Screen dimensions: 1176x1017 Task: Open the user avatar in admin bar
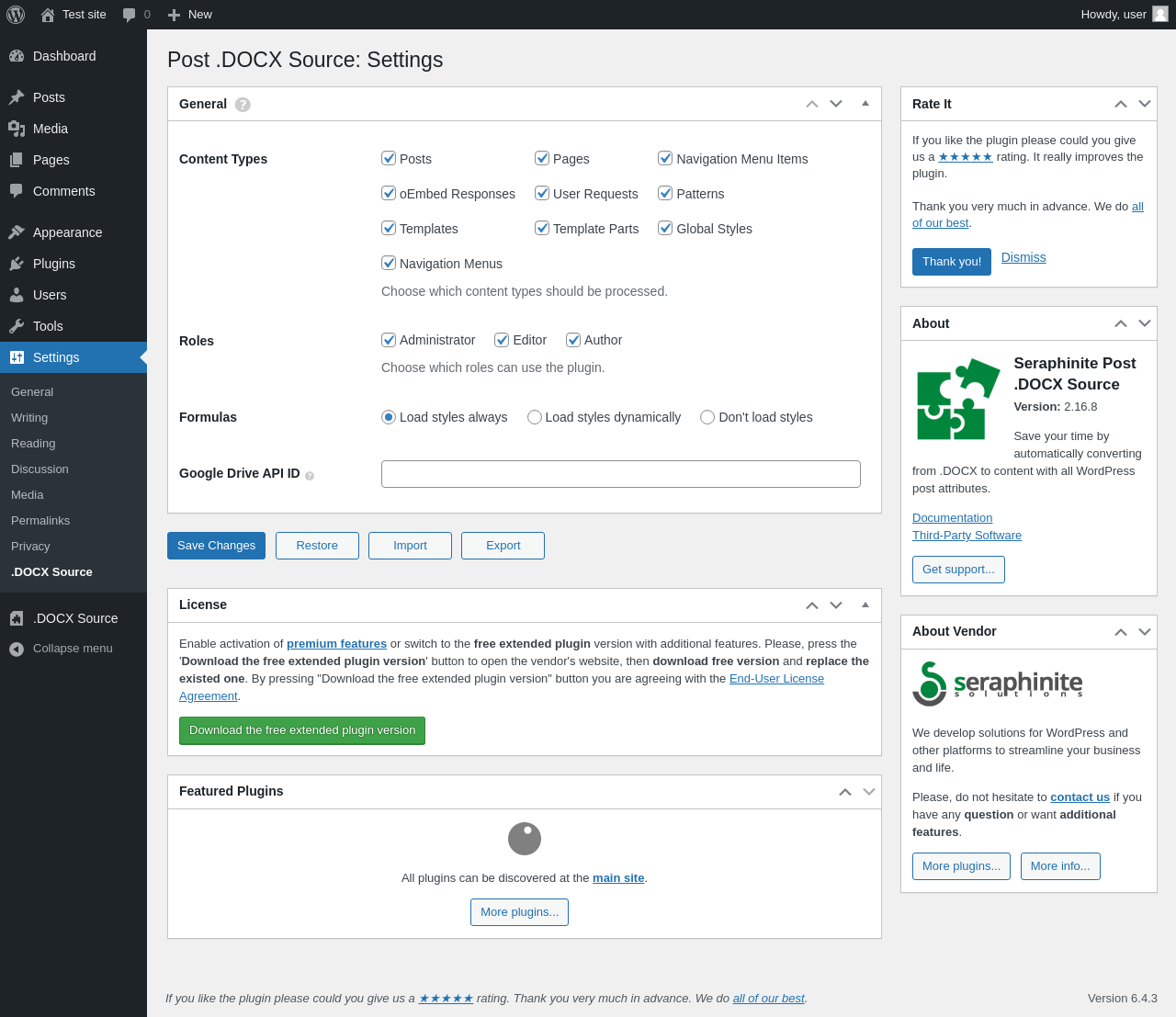(1160, 14)
